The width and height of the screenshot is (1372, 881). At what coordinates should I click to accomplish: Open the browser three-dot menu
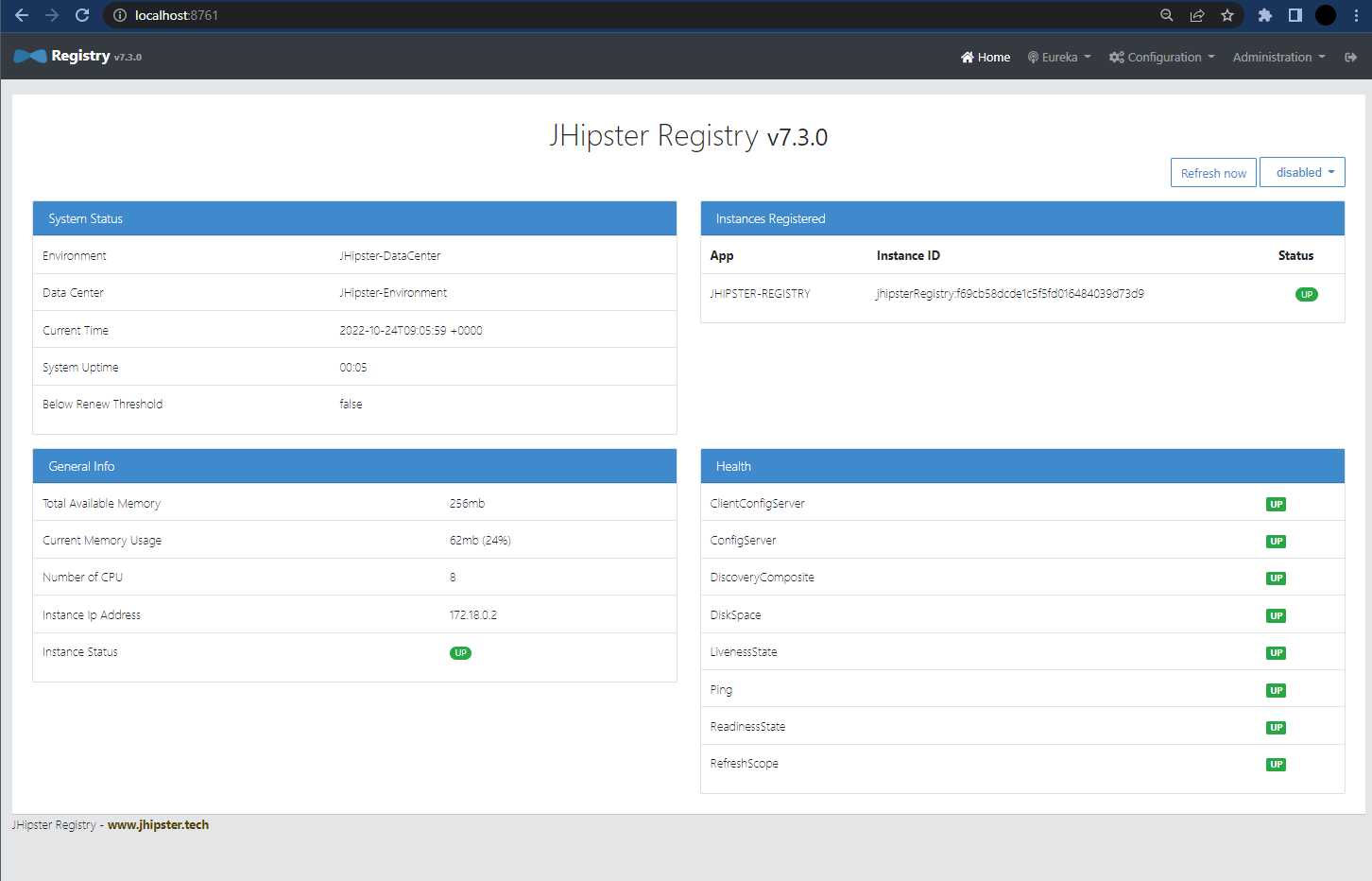click(x=1356, y=15)
